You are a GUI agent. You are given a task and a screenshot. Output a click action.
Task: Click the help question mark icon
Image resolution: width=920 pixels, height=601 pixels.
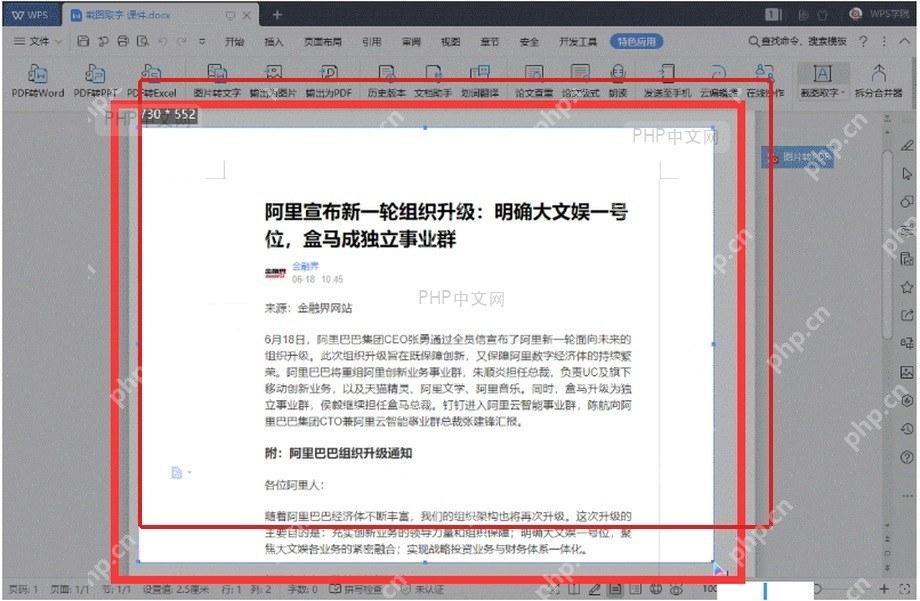coord(863,41)
